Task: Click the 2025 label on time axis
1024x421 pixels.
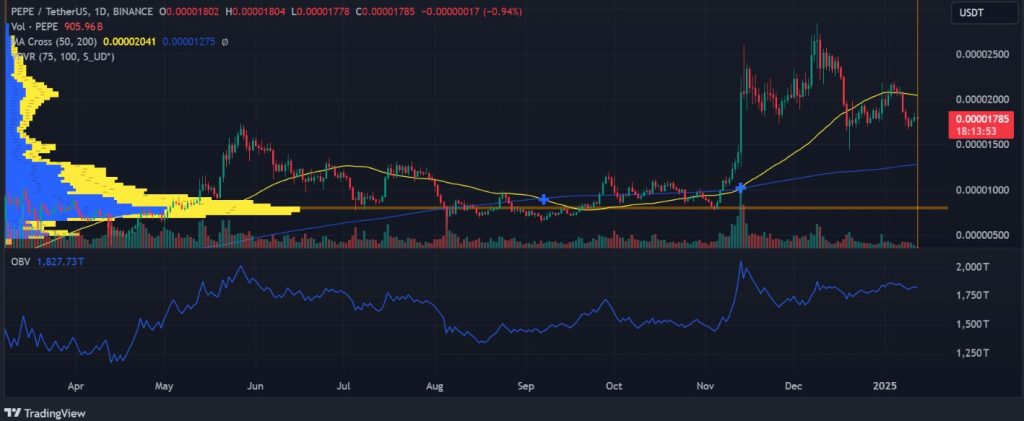Action: (x=885, y=386)
